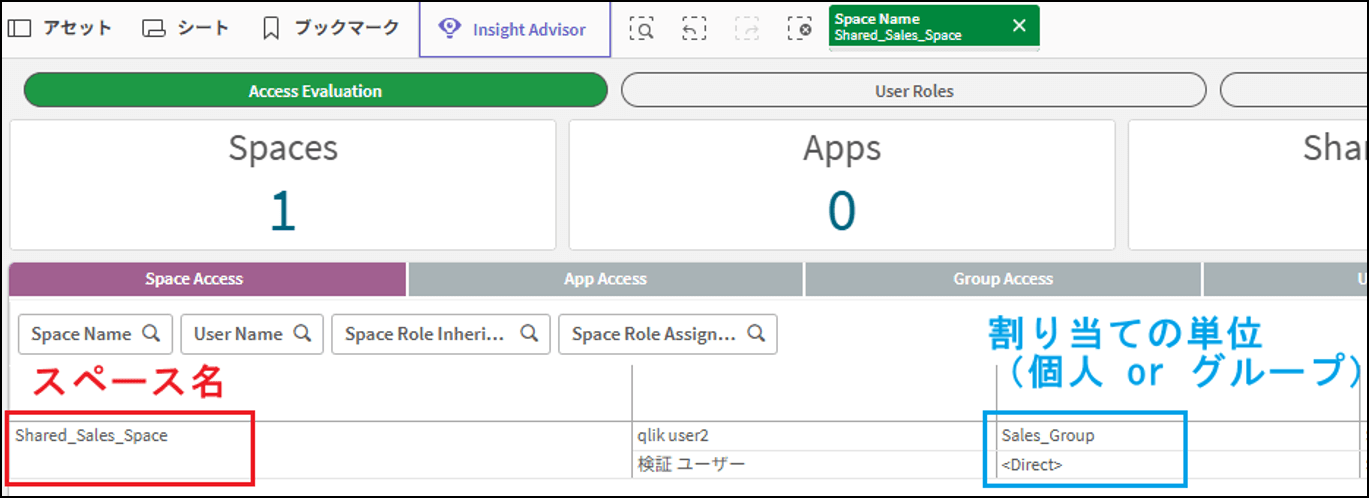Open the シート (Sheets) menu

186,28
